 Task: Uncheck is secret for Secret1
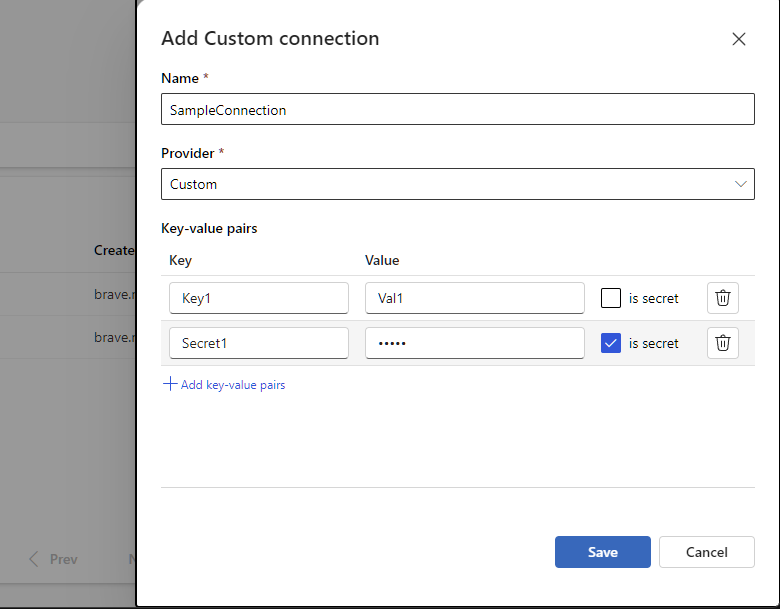[x=611, y=343]
